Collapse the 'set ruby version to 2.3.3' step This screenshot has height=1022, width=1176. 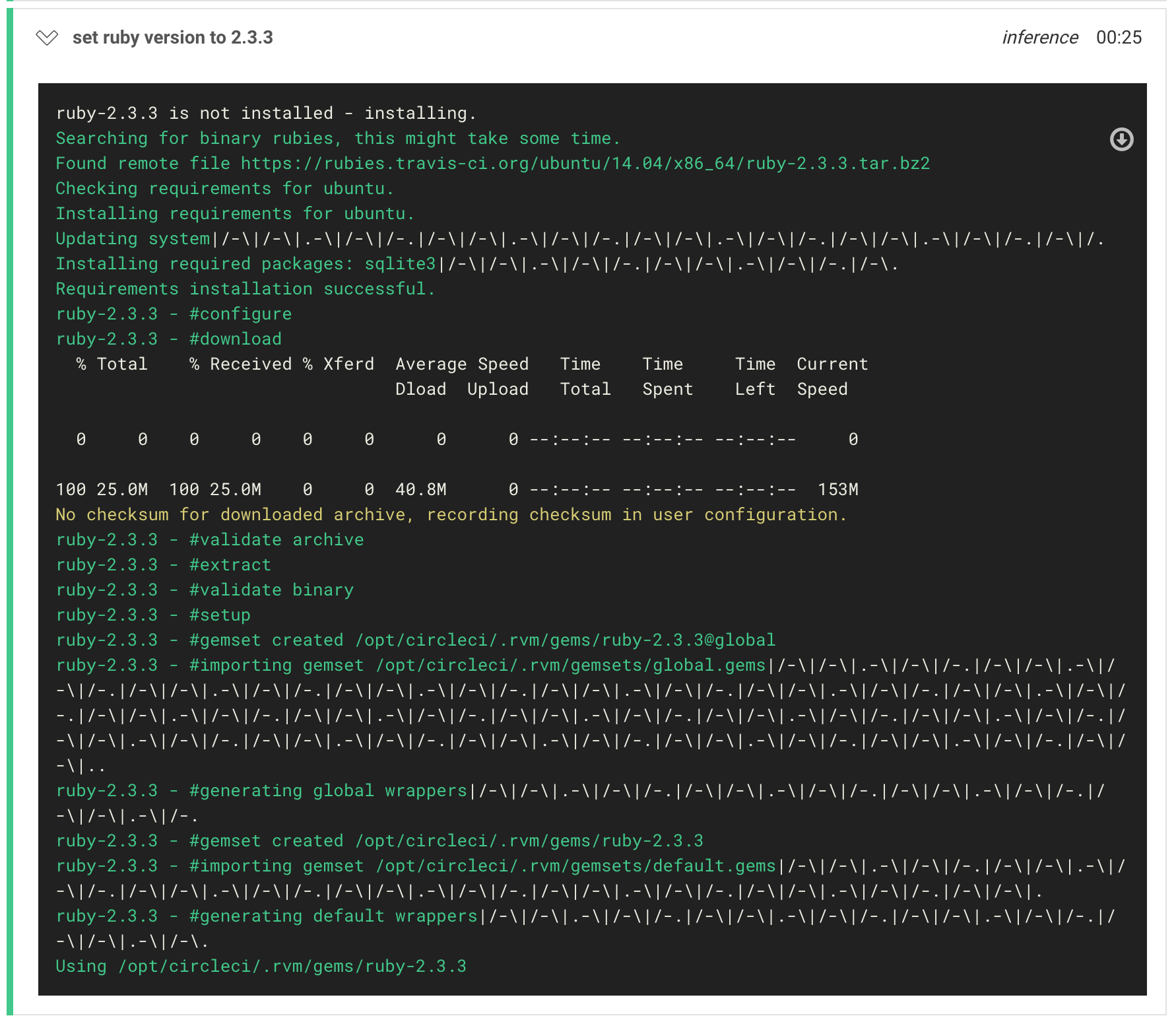coord(47,38)
